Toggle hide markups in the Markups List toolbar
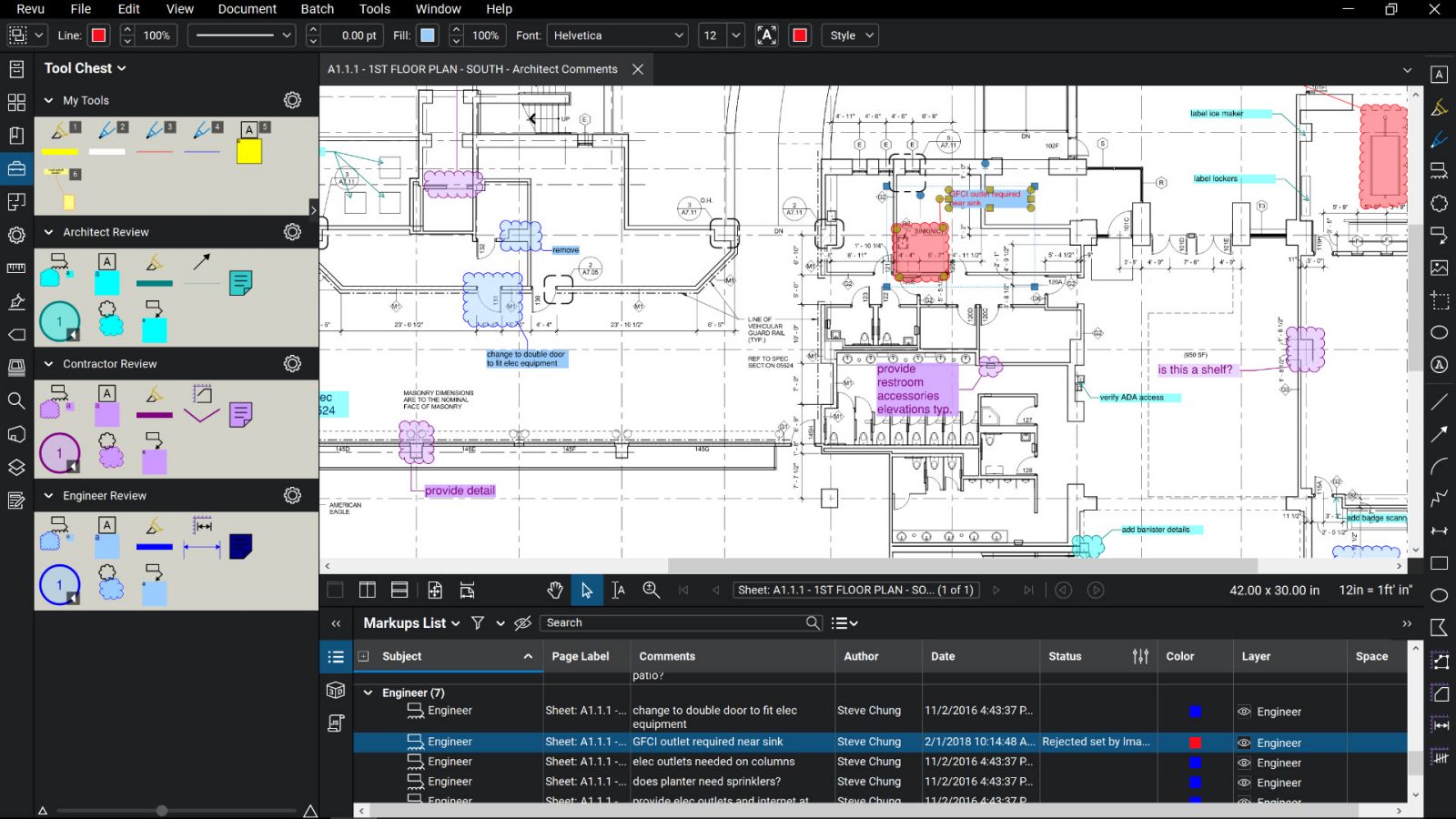1456x819 pixels. point(521,622)
